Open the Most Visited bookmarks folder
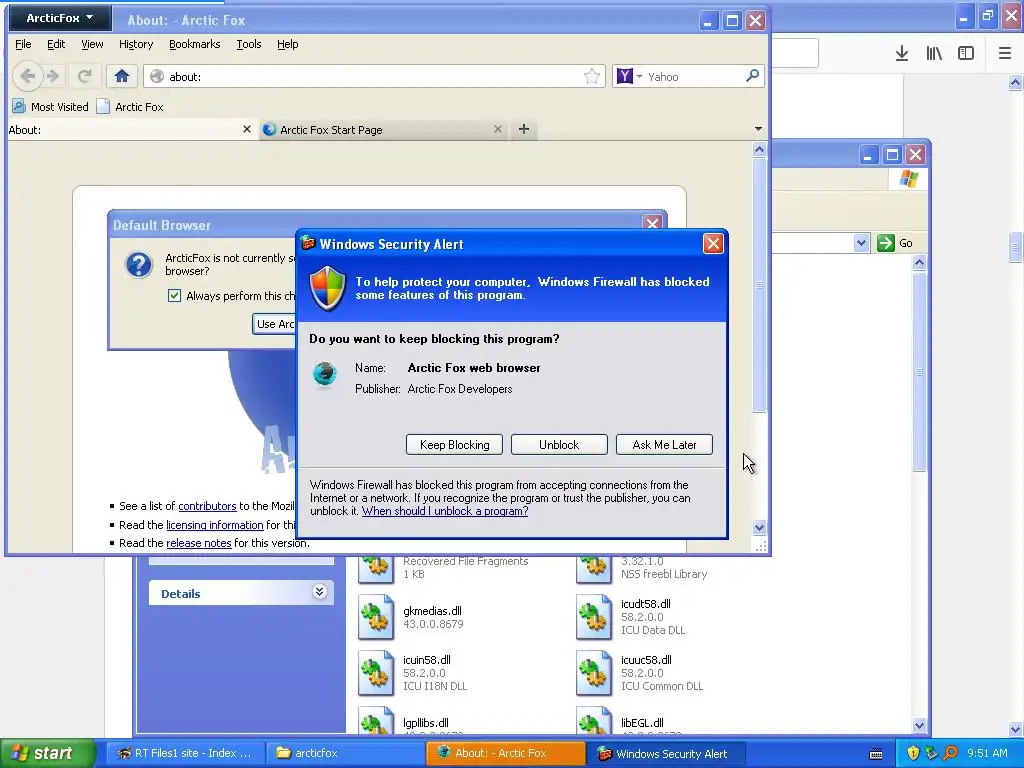1024x768 pixels. coord(50,106)
